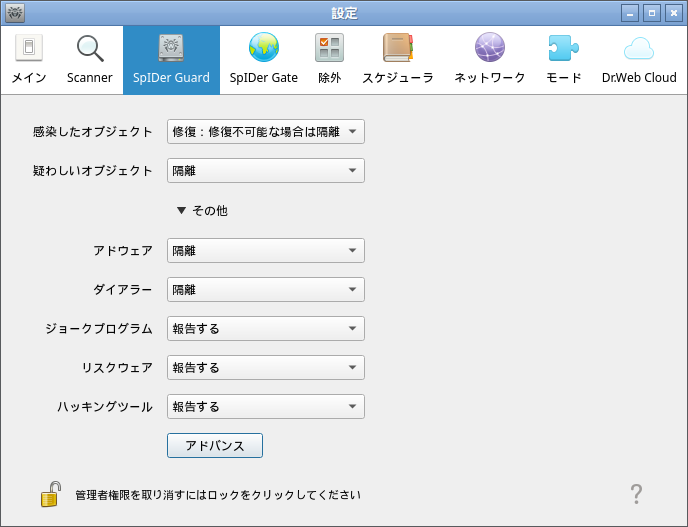
Task: Switch to the 除外 tab label
Action: (330, 78)
